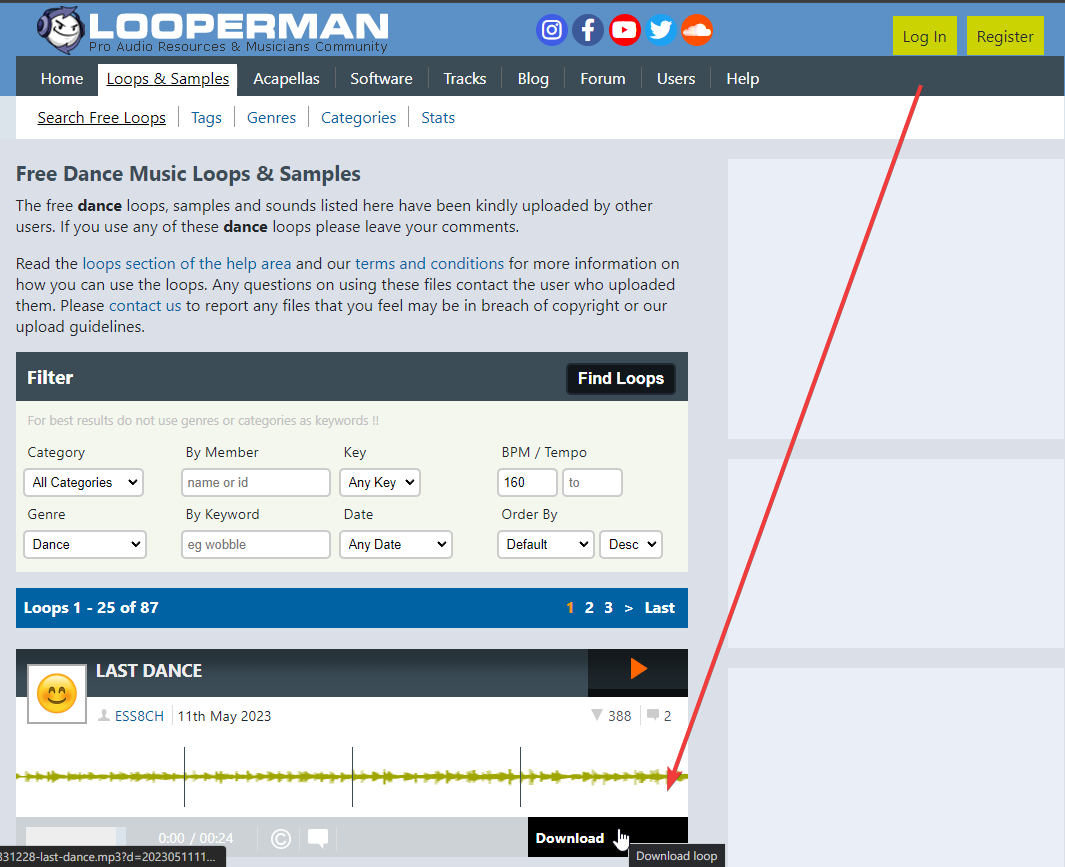Open the Any Date dropdown
Image resolution: width=1065 pixels, height=867 pixels.
[x=397, y=544]
